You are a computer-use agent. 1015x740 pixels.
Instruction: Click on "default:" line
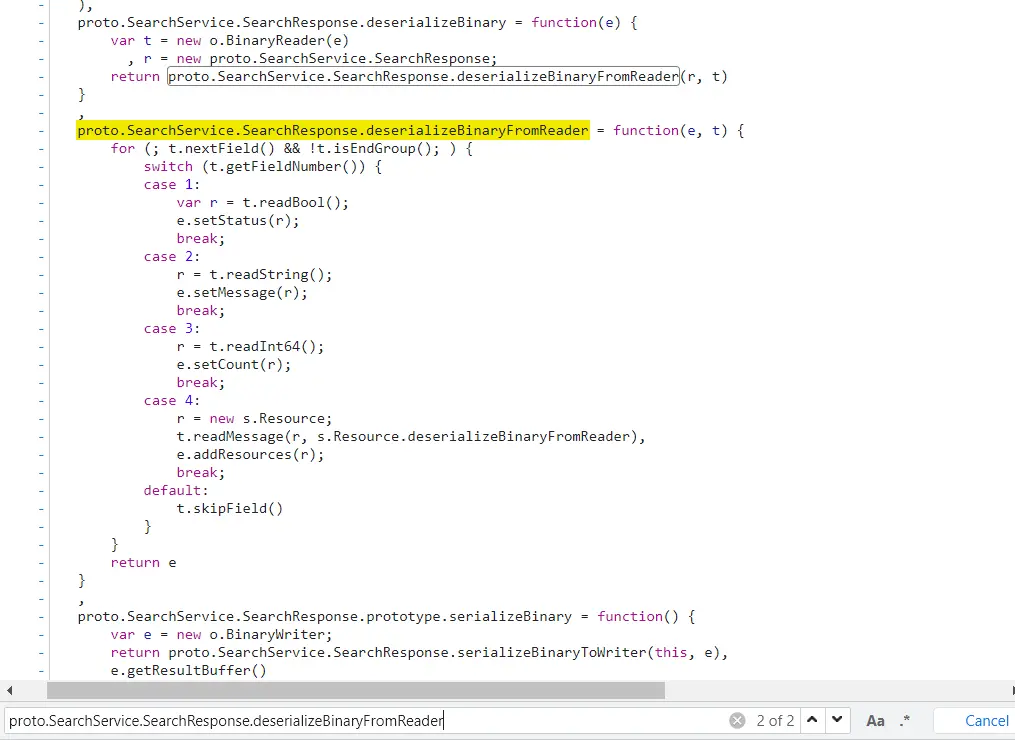coord(176,490)
